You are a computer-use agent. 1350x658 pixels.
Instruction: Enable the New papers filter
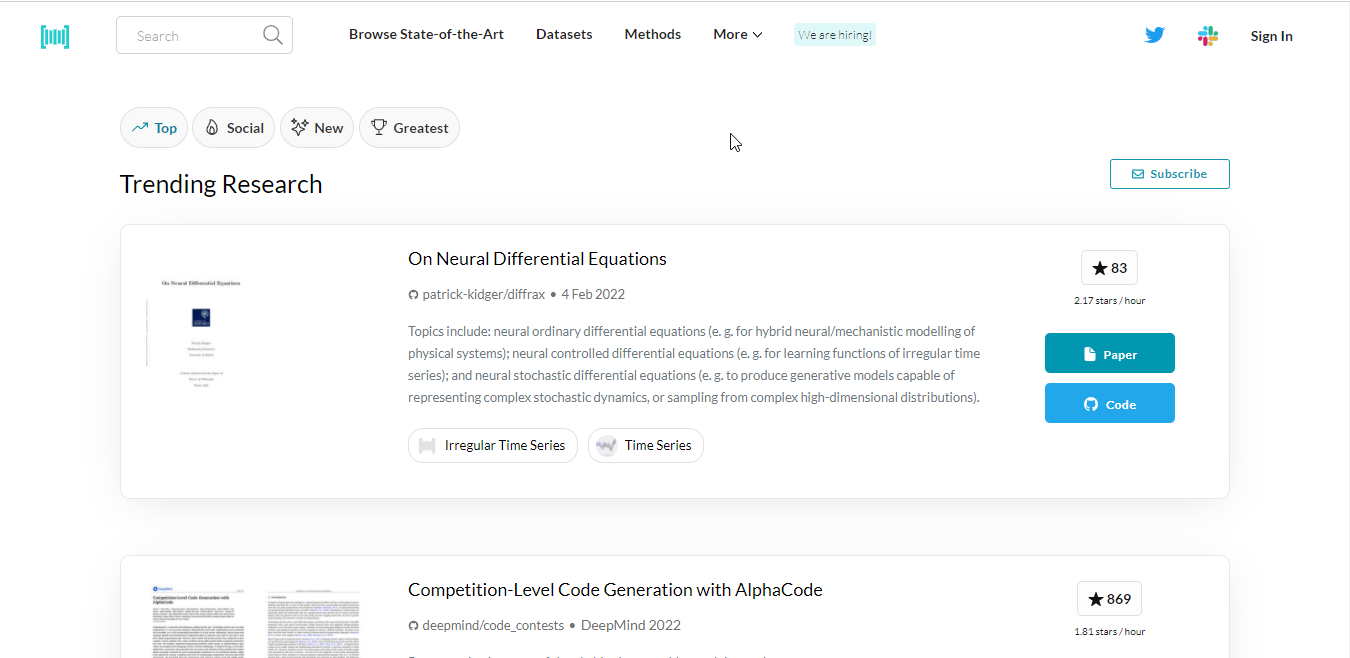[316, 127]
